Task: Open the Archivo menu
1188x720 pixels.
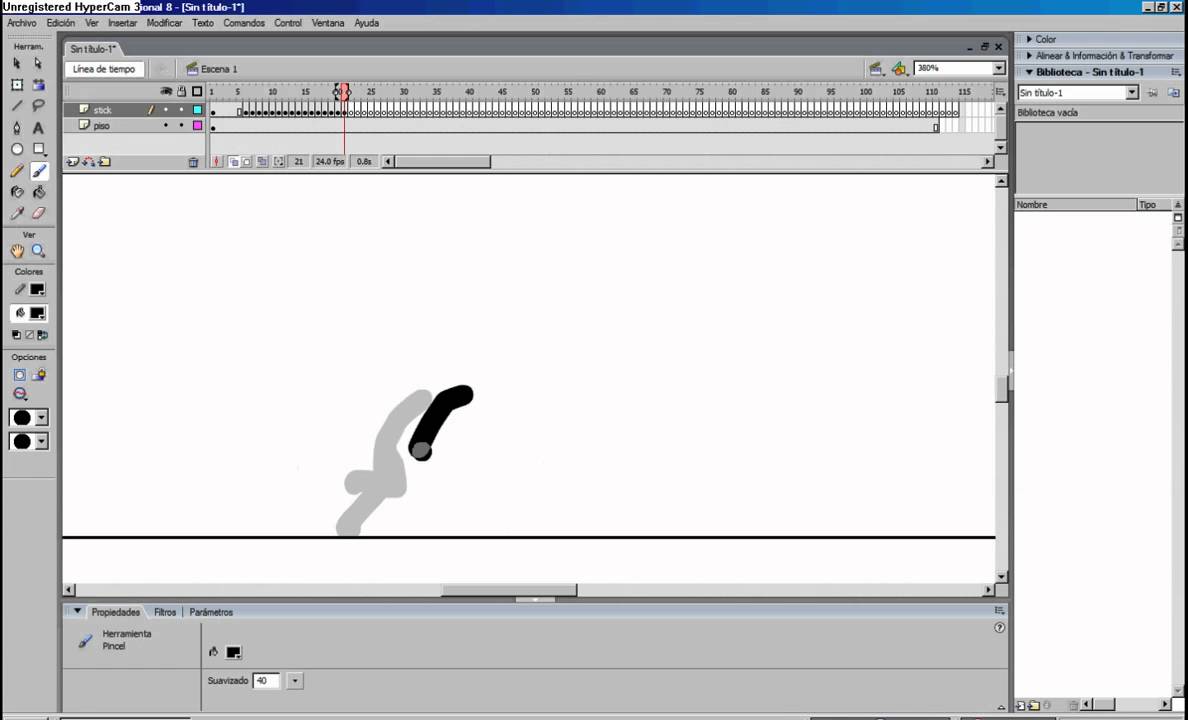Action: tap(22, 23)
